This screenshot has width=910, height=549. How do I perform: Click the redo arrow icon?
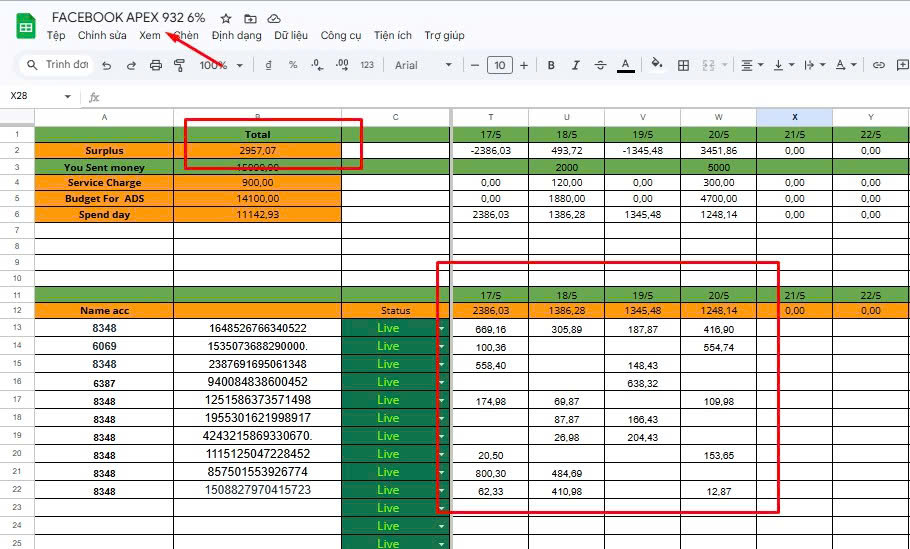pyautogui.click(x=131, y=65)
